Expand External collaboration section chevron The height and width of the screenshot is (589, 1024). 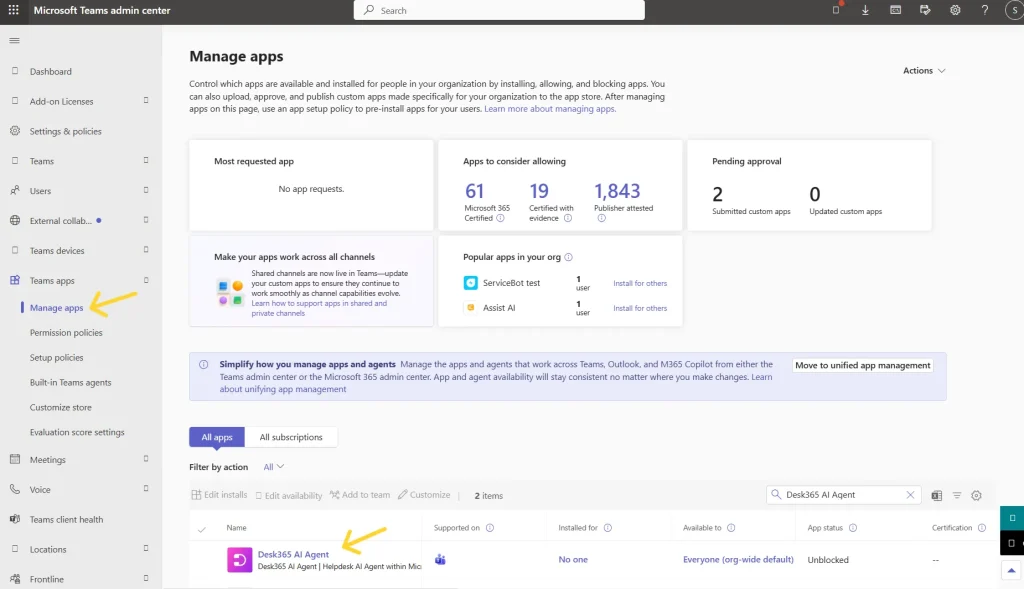(146, 220)
